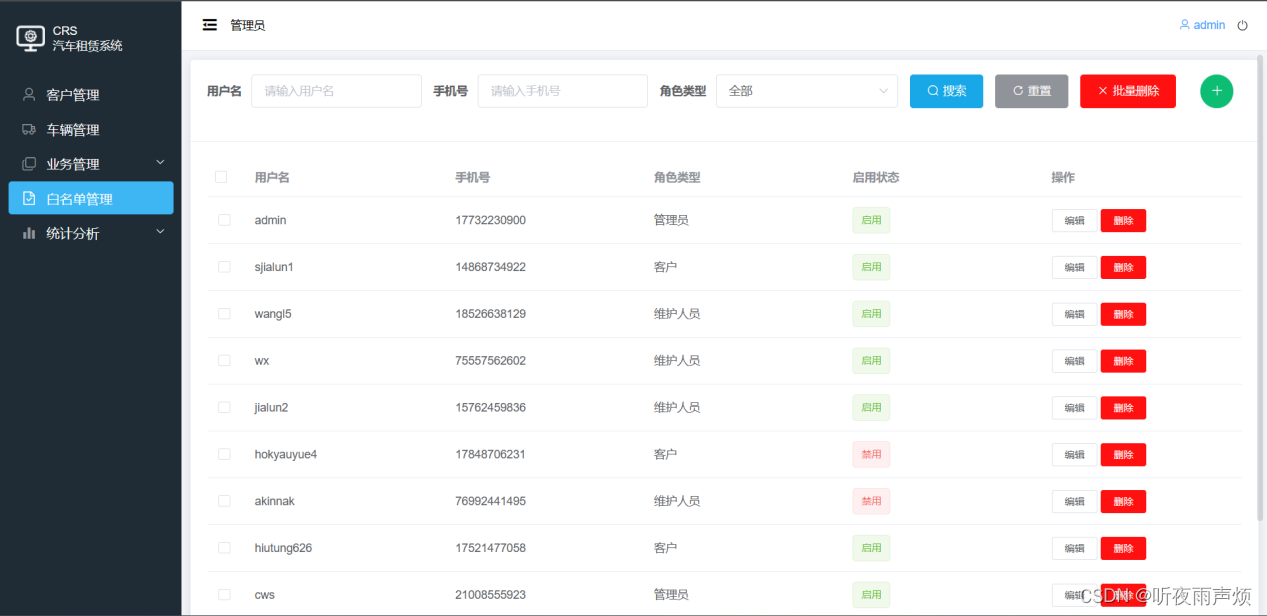Click the 客户管理 person icon in sidebar

[x=29, y=95]
